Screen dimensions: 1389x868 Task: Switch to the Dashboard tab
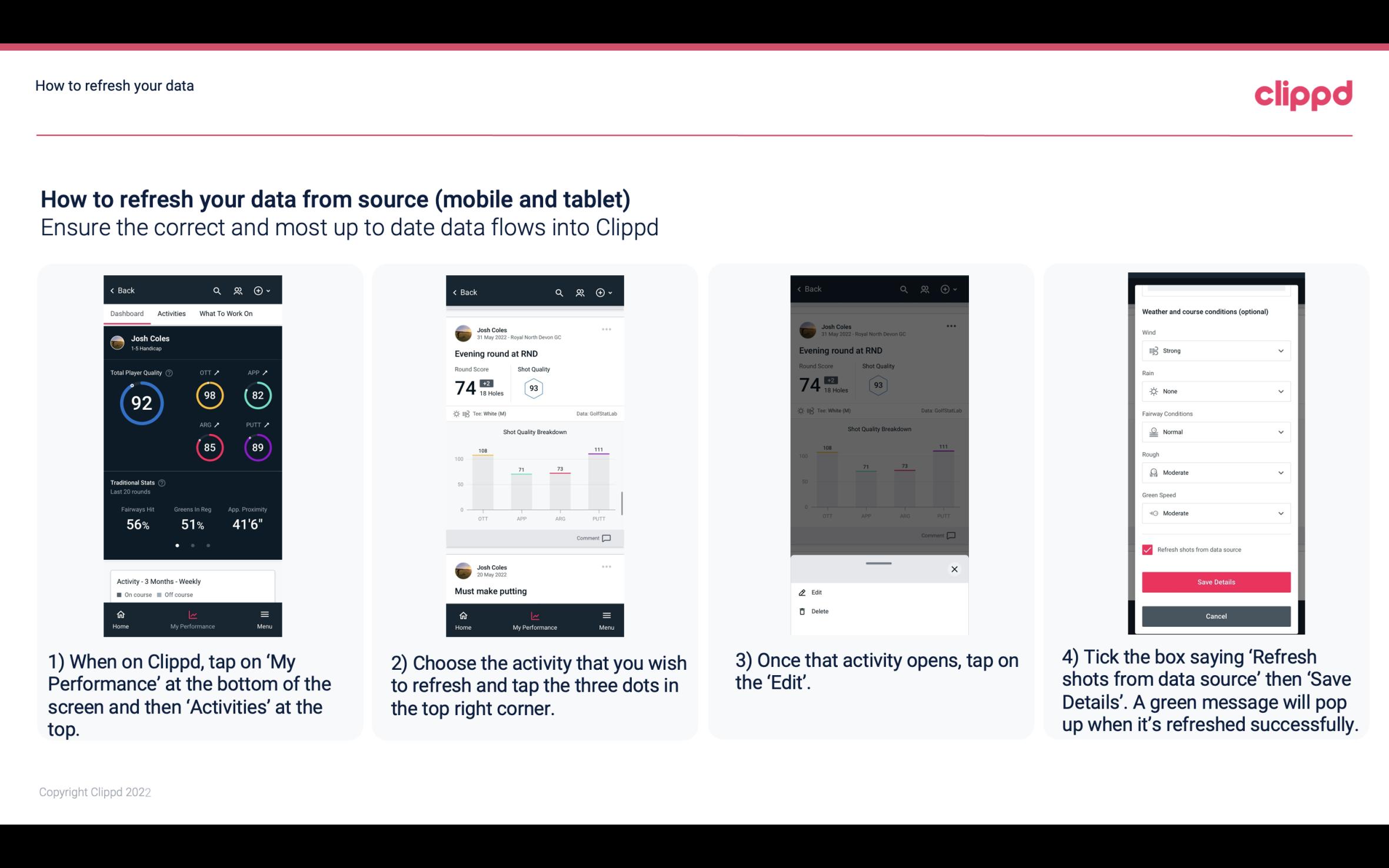click(x=127, y=313)
